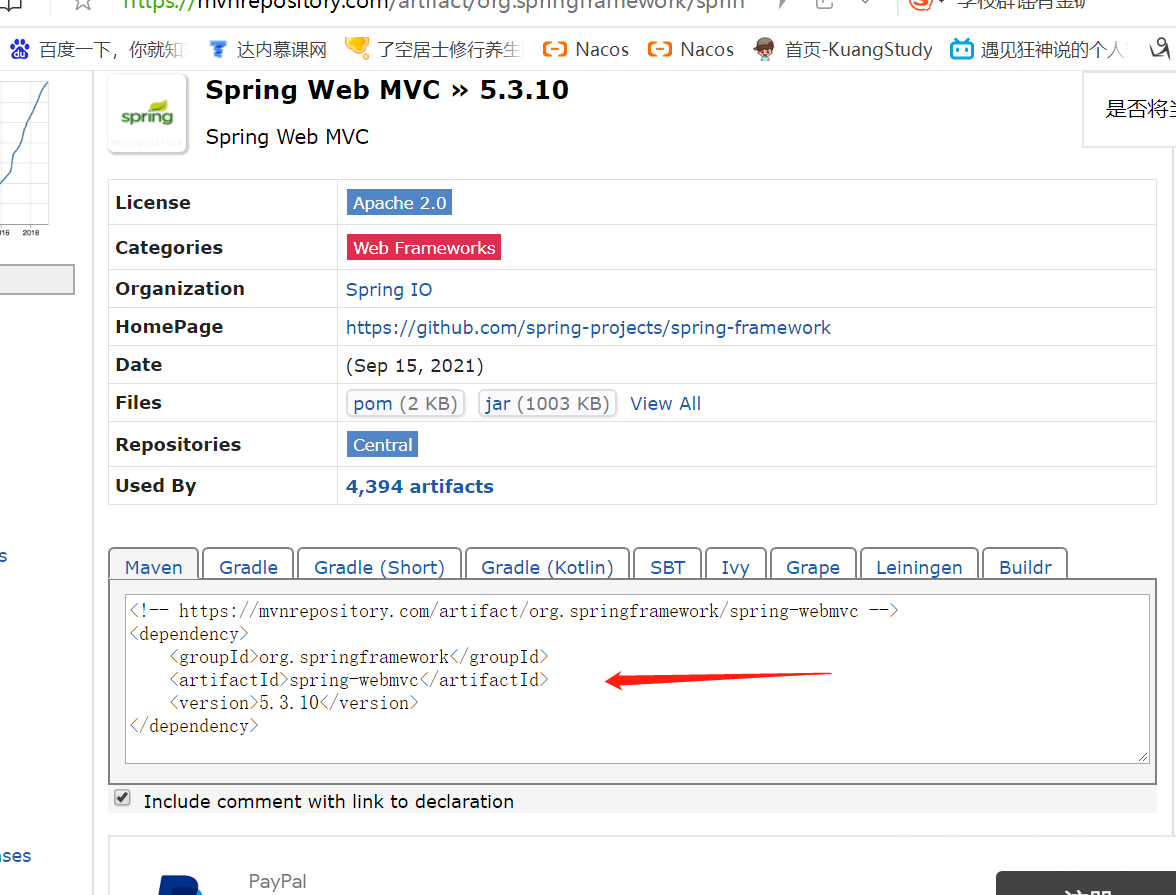This screenshot has height=895, width=1176.
Task: Click View All files link
Action: click(x=665, y=404)
